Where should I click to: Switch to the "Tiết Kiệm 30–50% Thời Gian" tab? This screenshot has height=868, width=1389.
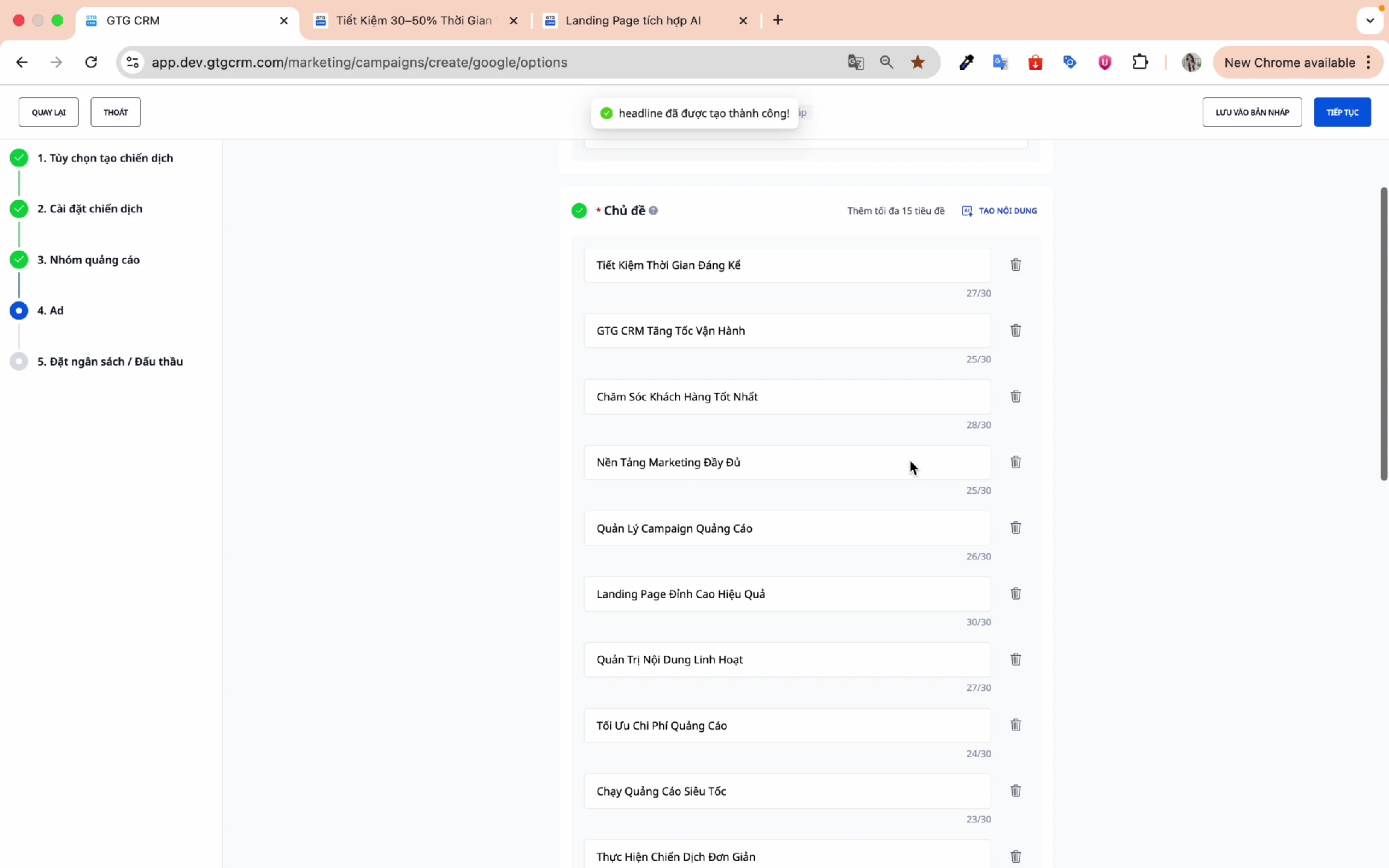414,20
